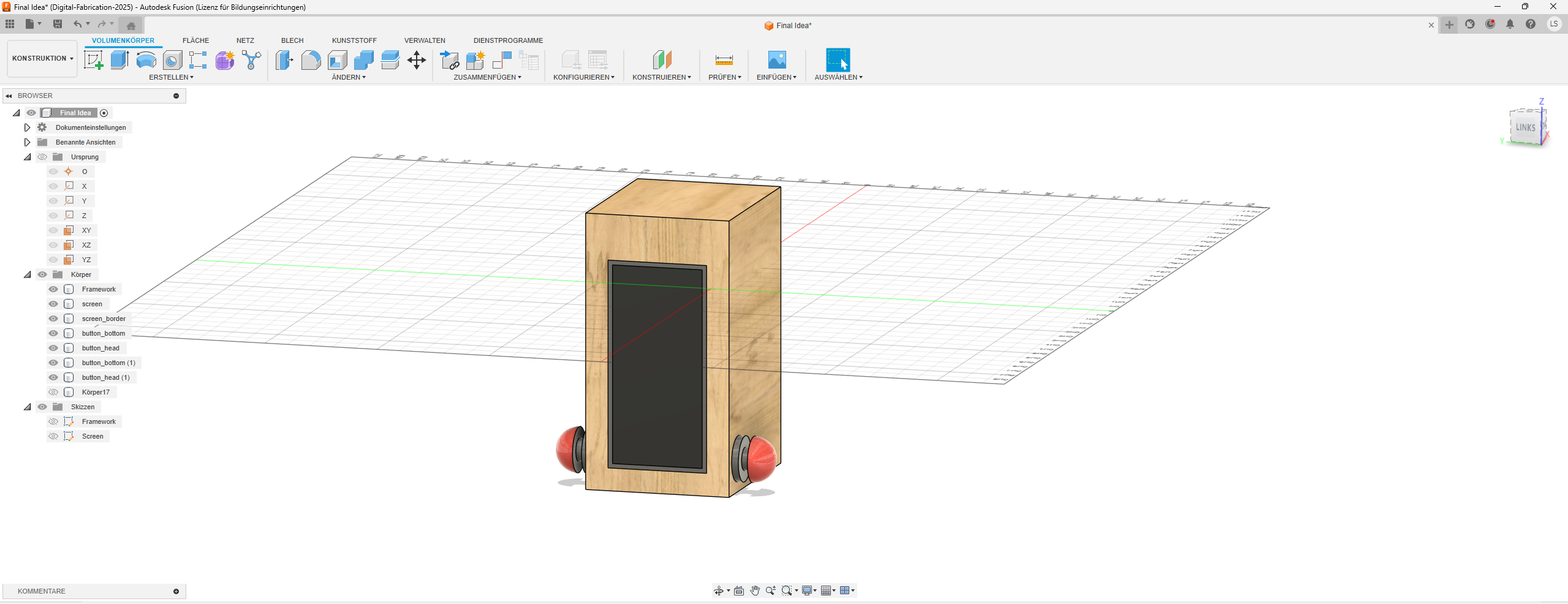Select the Revolve tool icon

(x=146, y=60)
